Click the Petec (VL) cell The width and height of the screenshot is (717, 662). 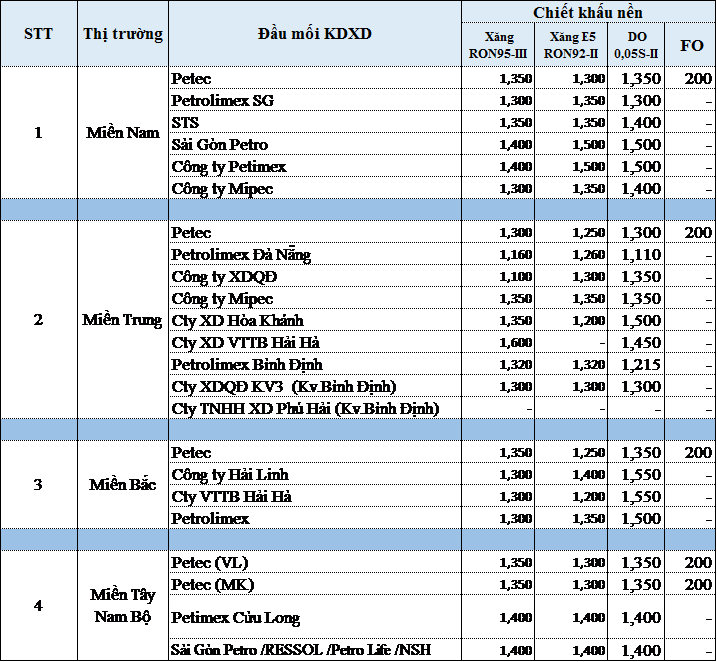click(x=315, y=562)
